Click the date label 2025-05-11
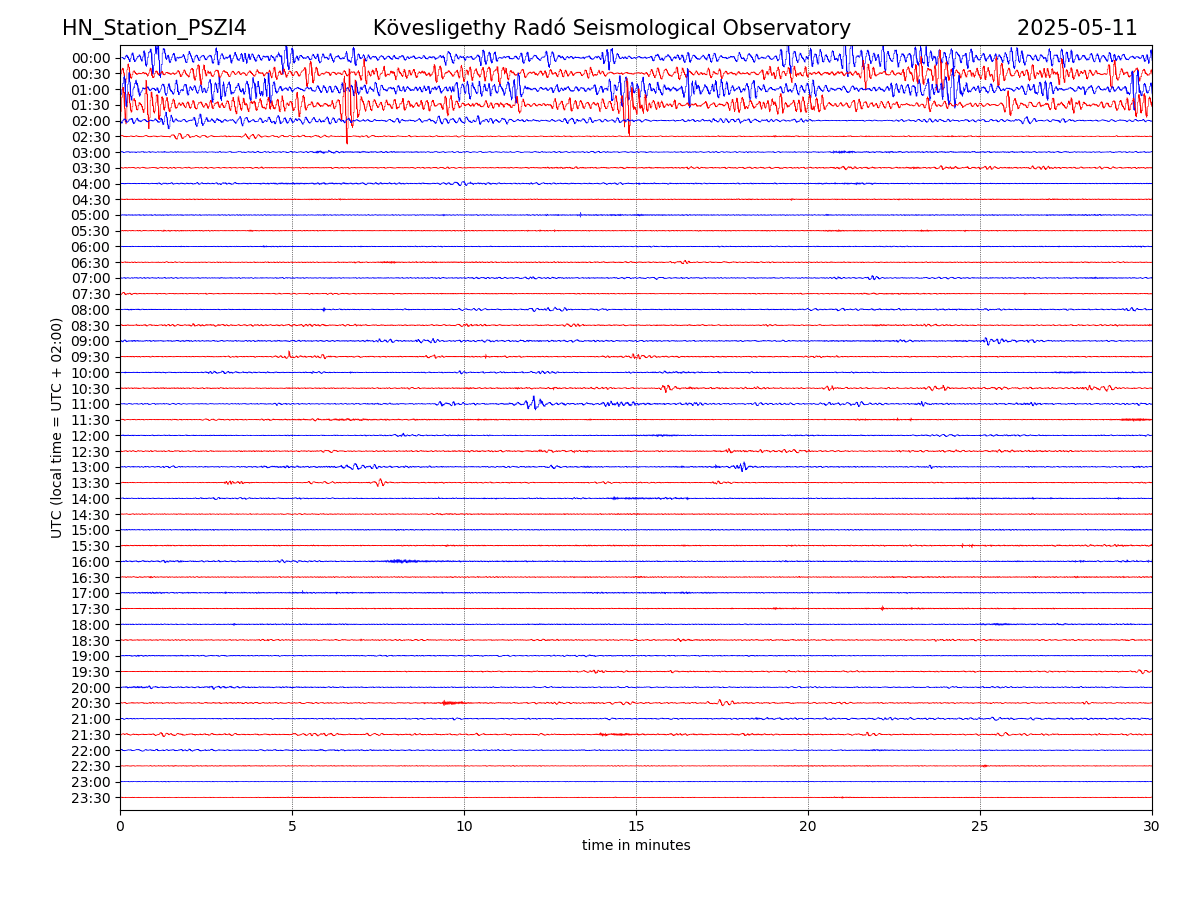 click(x=1076, y=28)
